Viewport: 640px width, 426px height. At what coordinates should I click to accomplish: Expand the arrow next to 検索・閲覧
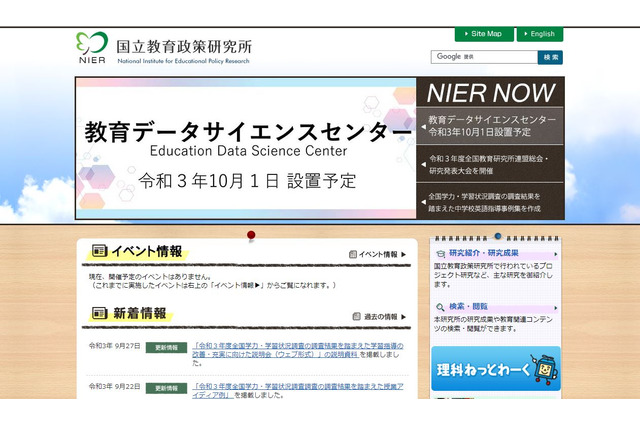tap(556, 308)
